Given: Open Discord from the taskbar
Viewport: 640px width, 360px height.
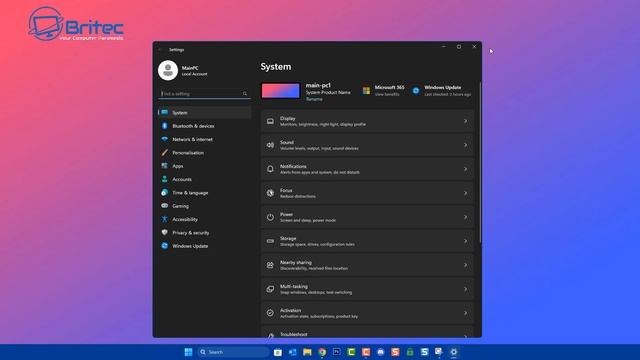Looking at the screenshot, I should 380,352.
